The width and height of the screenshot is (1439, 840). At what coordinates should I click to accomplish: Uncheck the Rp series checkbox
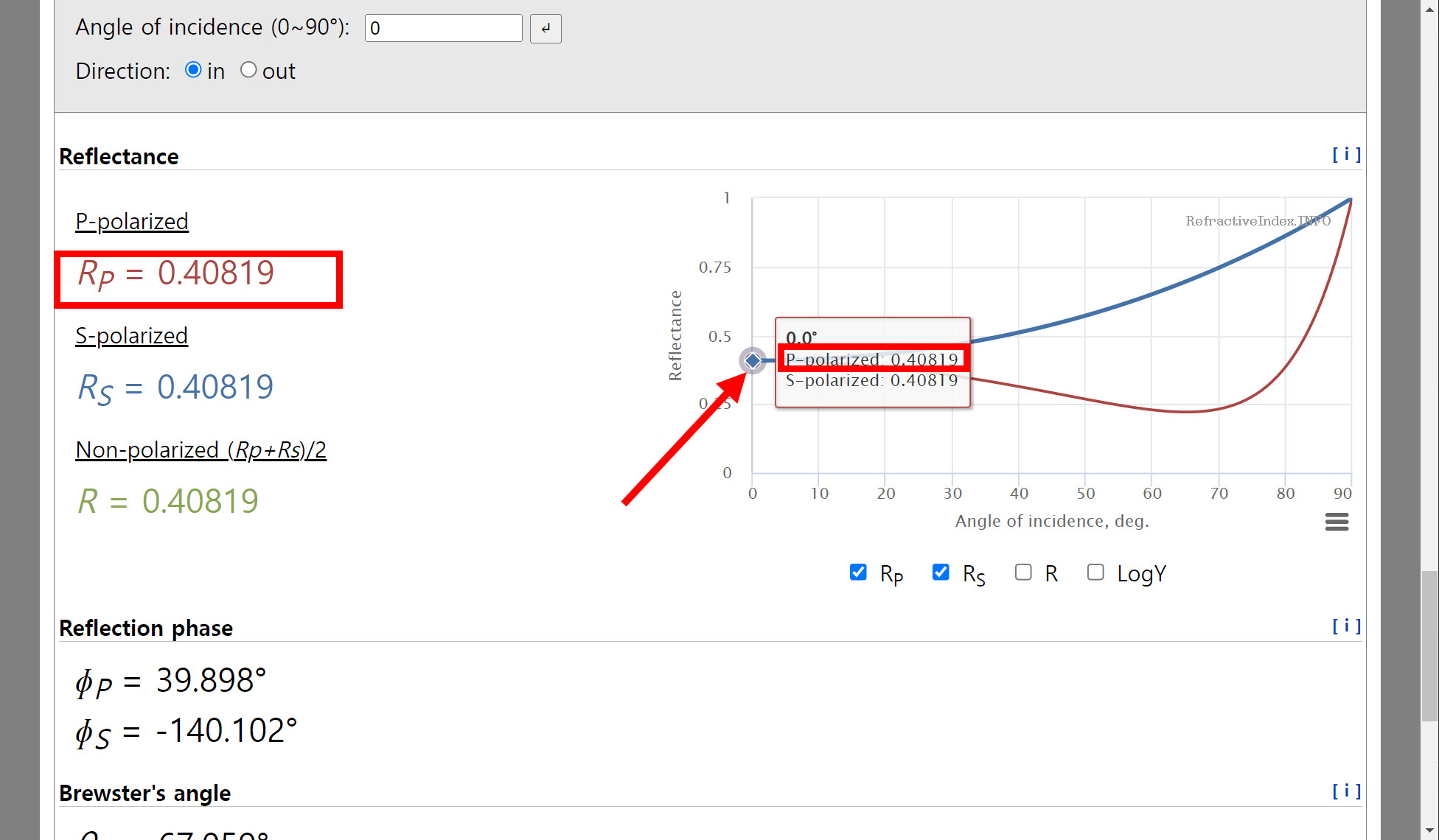(858, 573)
